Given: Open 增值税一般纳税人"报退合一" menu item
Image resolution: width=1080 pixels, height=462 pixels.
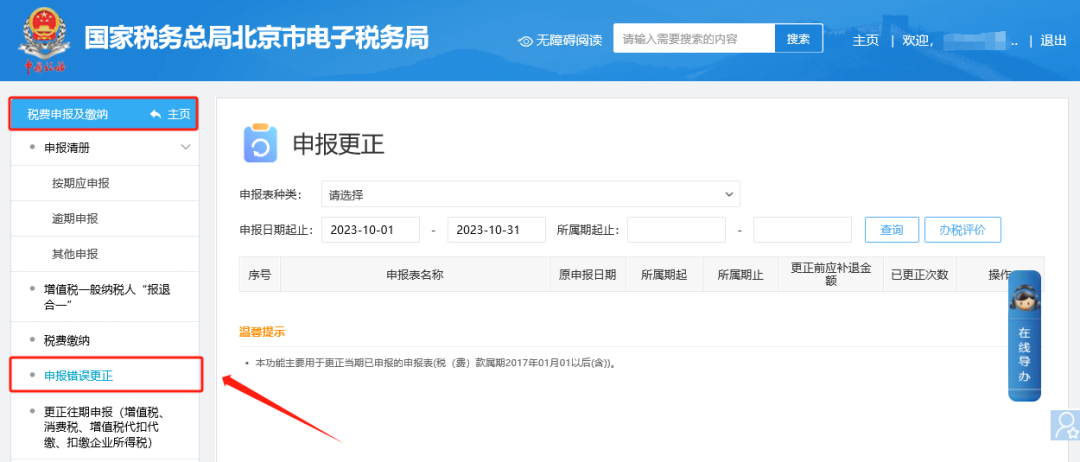Looking at the screenshot, I should 107,297.
